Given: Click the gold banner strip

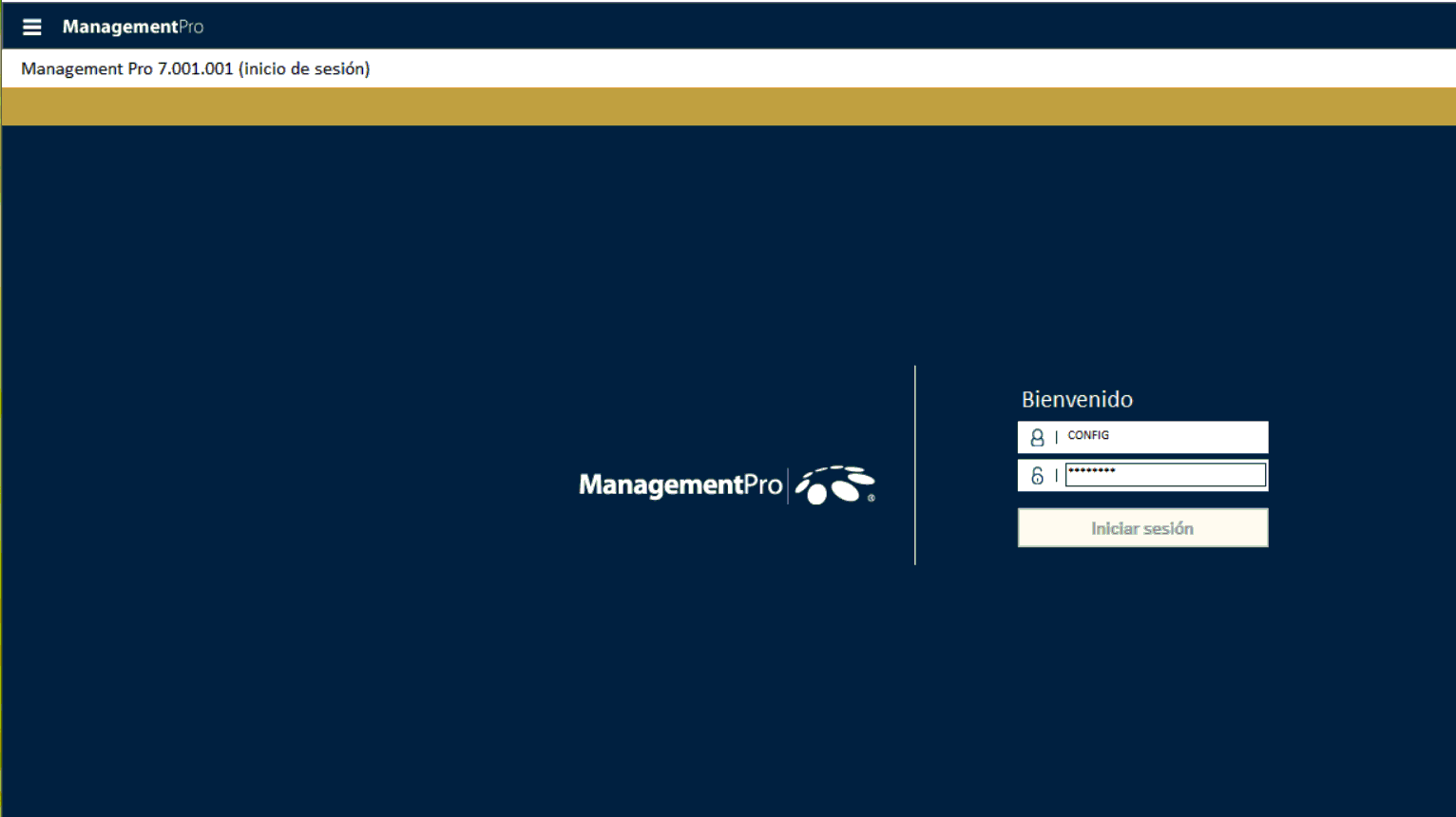Looking at the screenshot, I should click(x=728, y=106).
